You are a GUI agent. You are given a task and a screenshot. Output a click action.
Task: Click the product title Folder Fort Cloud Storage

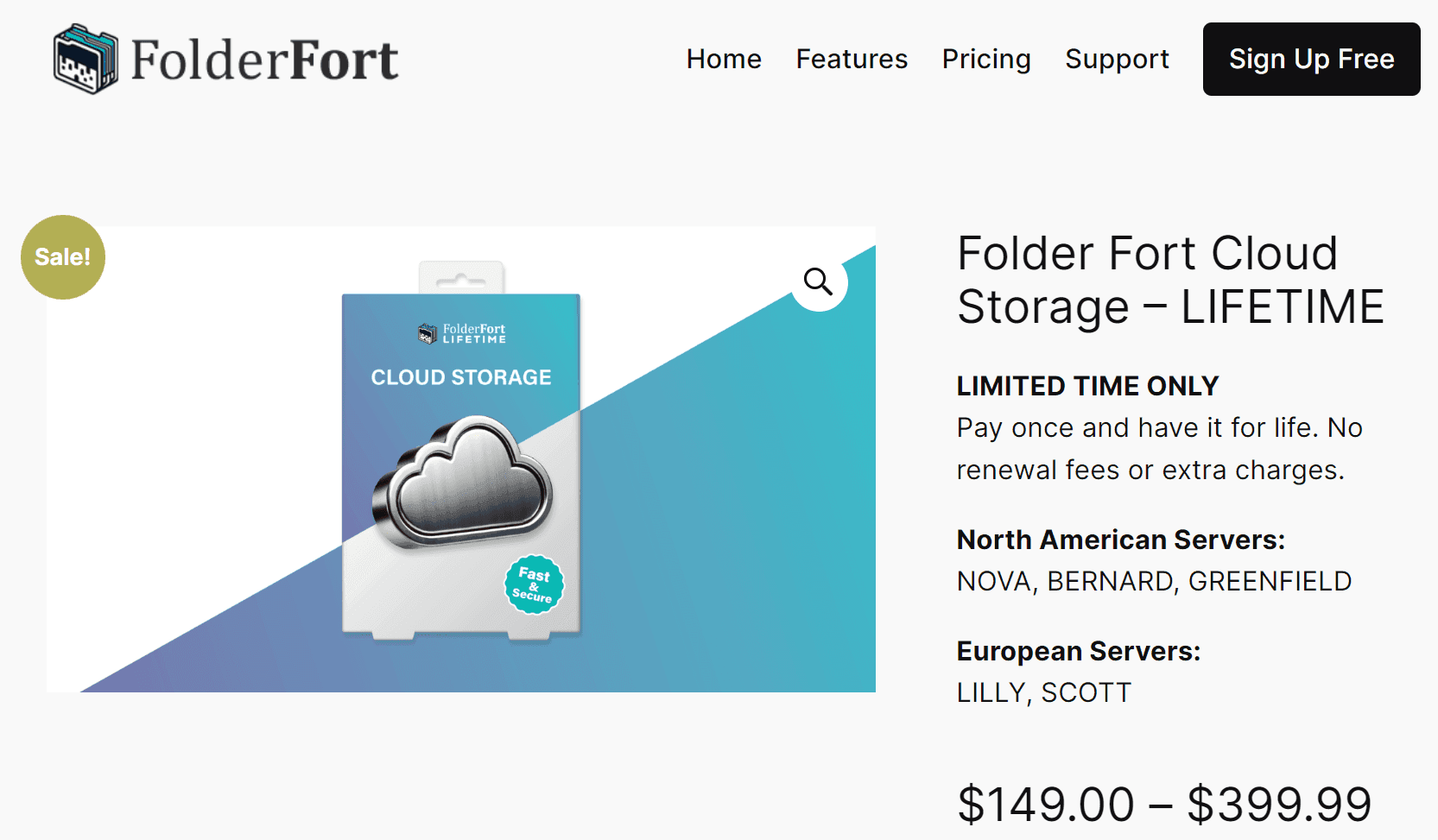[1170, 280]
